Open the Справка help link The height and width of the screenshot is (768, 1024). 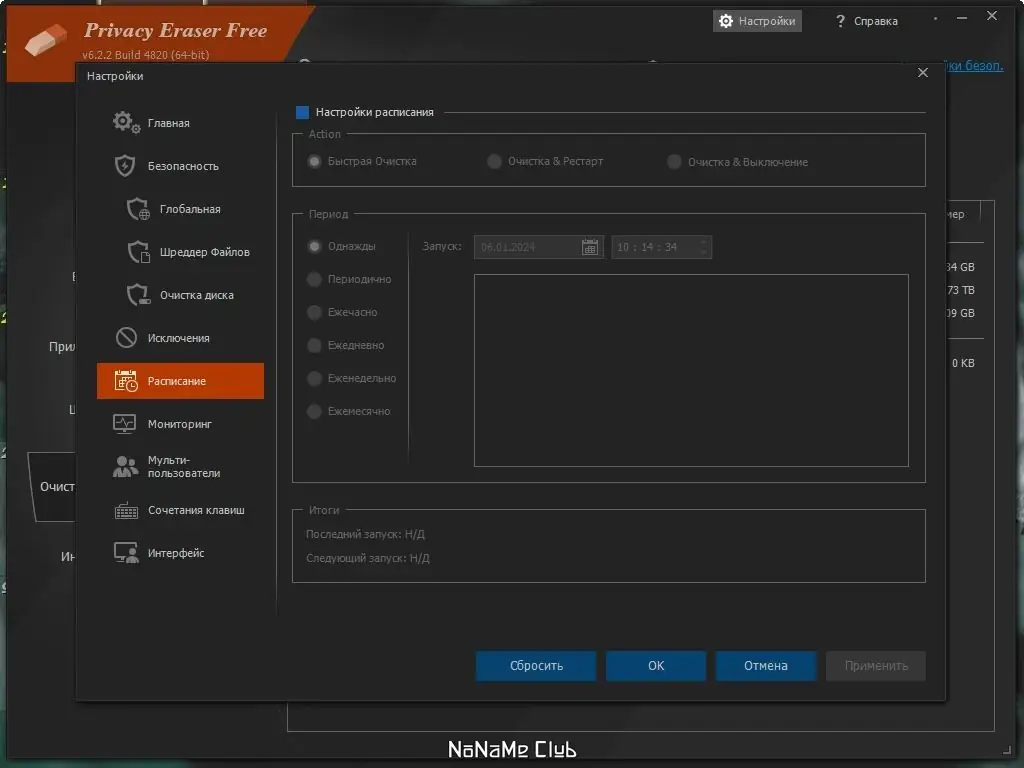(x=868, y=20)
